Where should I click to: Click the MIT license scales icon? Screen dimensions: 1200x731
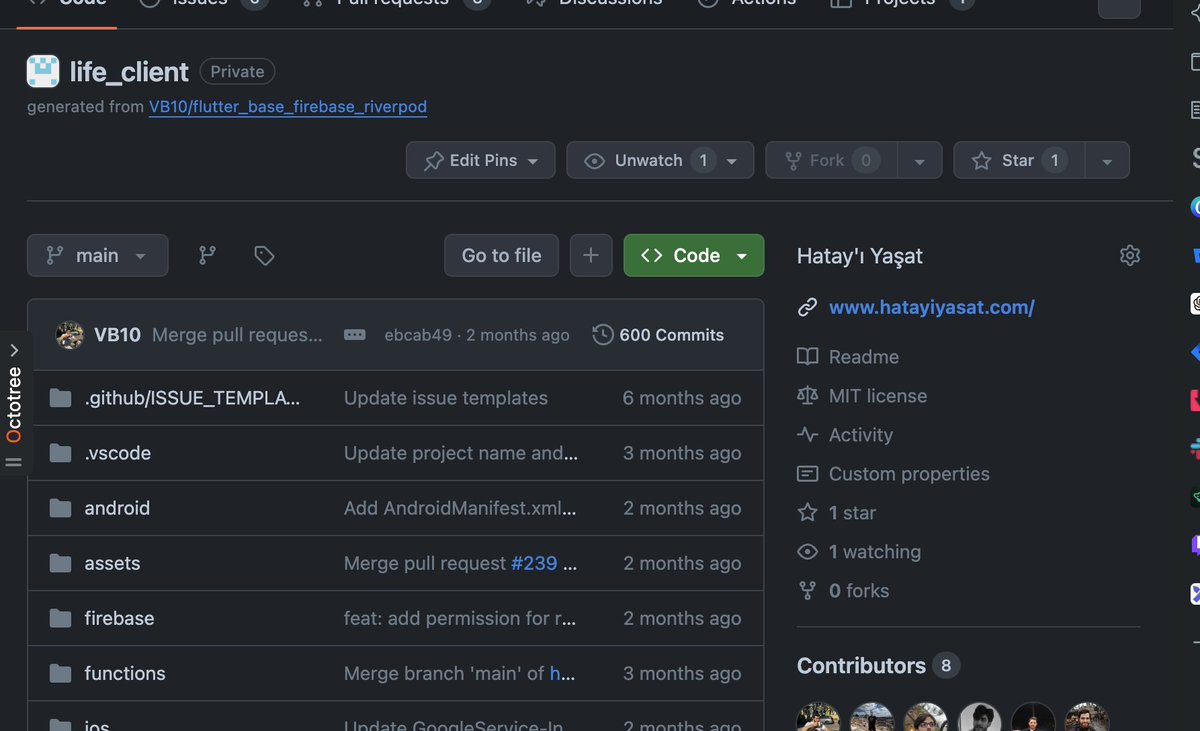coord(808,395)
